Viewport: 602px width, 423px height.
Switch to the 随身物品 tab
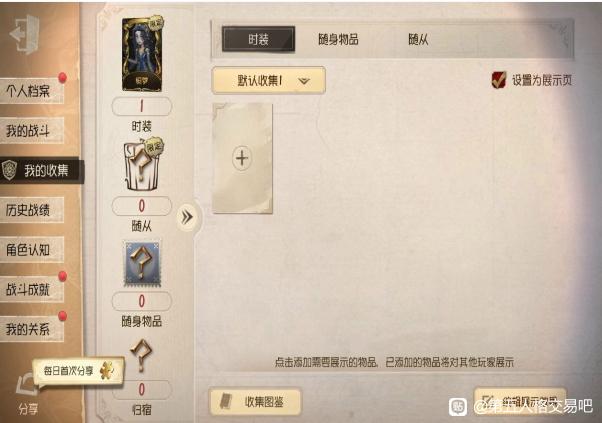coord(338,39)
